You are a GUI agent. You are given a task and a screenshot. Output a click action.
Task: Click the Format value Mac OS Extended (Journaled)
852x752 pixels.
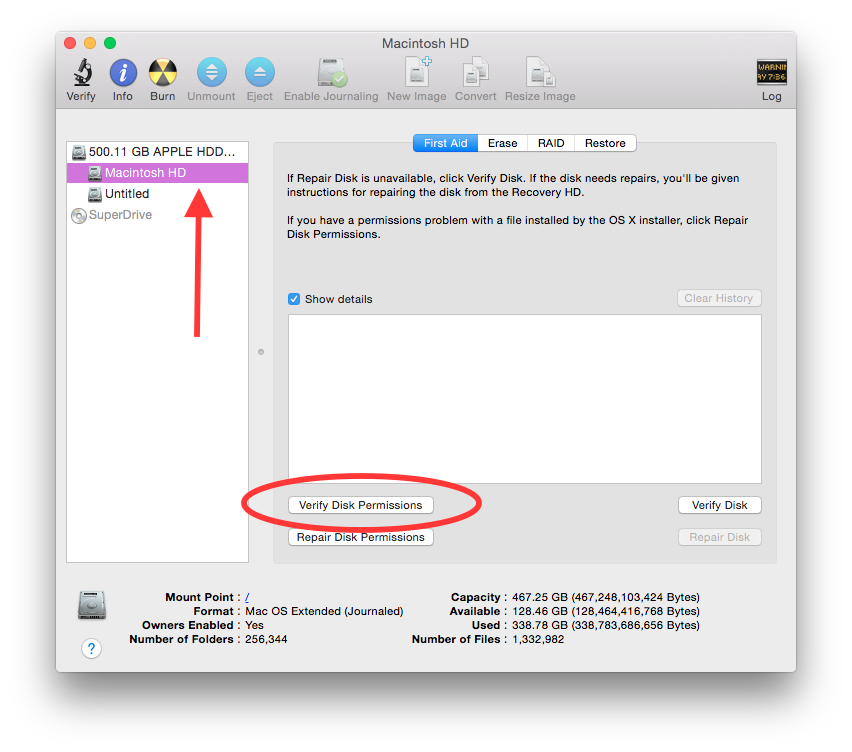324,611
